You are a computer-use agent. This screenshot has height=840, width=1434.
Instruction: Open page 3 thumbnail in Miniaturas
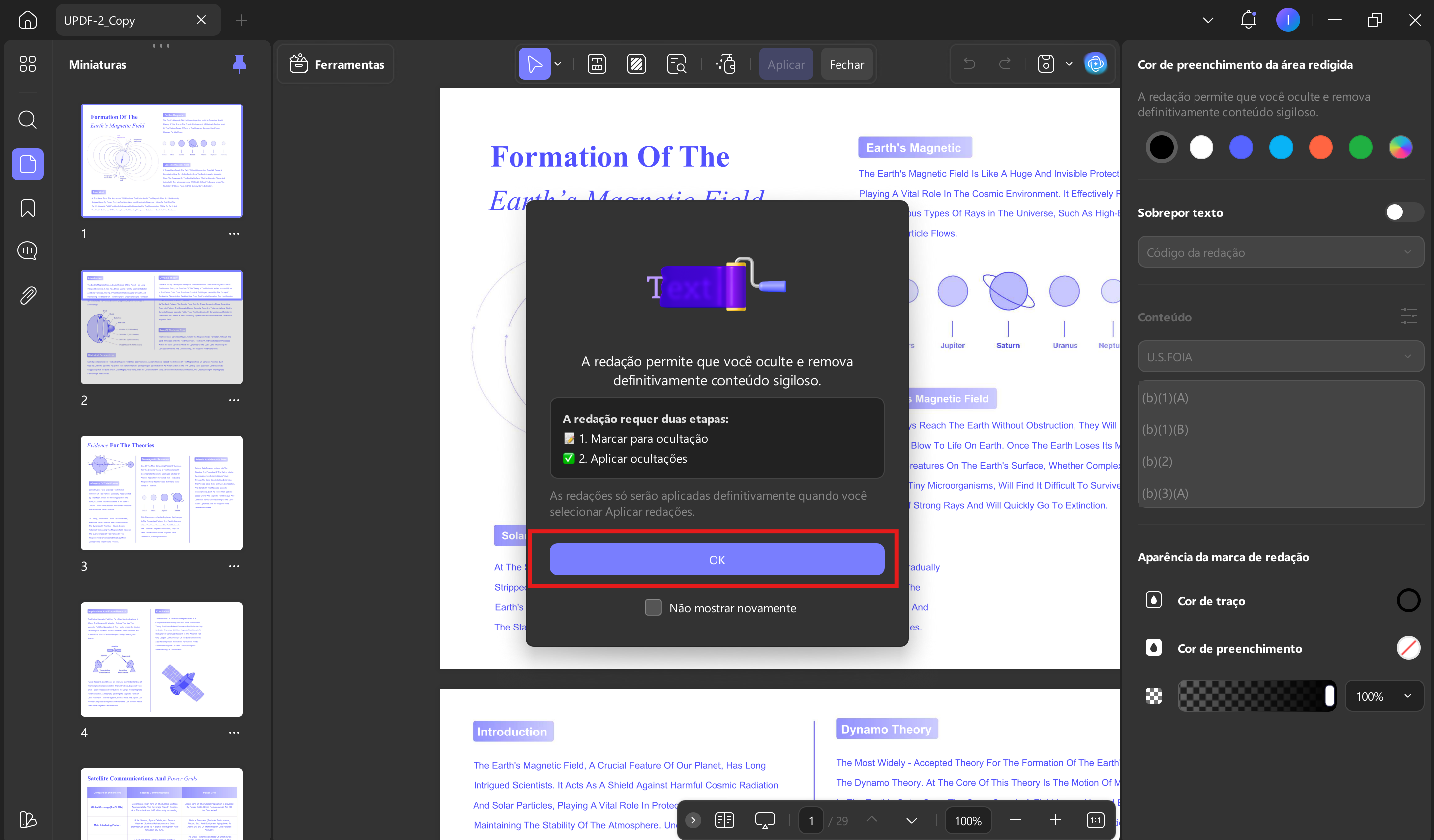pyautogui.click(x=162, y=493)
